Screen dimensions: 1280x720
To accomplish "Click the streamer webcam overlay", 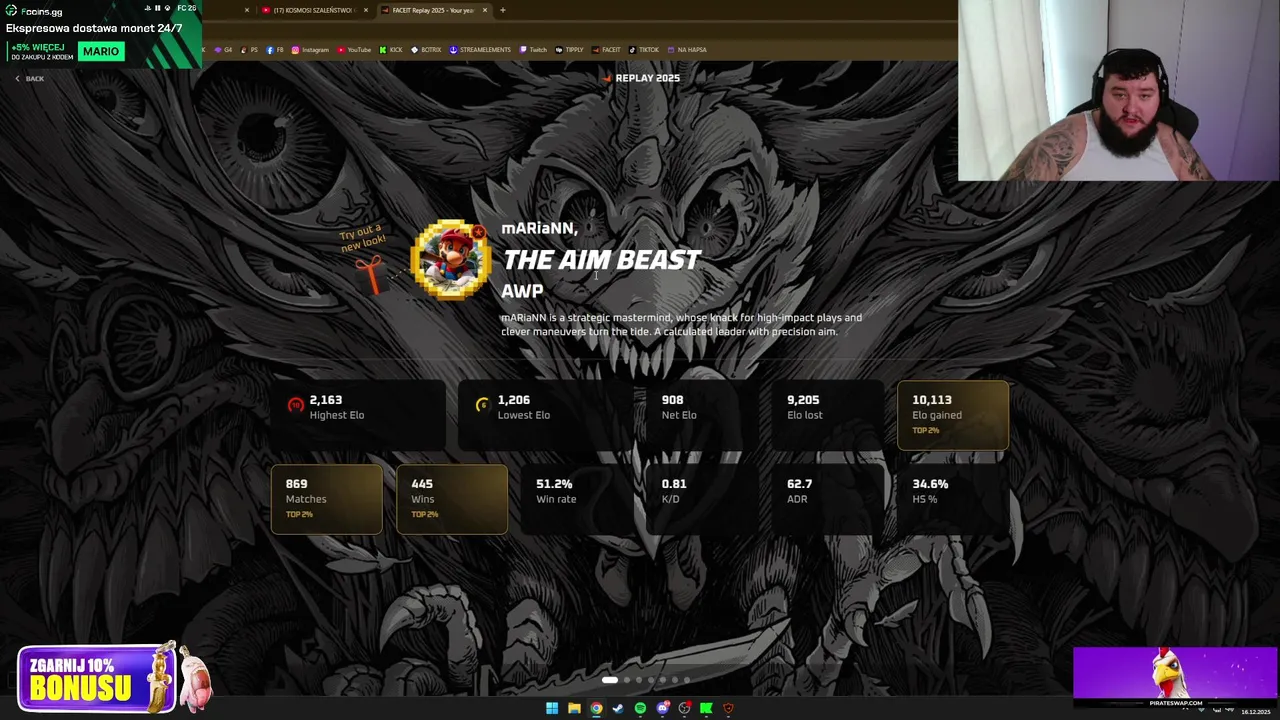I will click(x=1119, y=90).
